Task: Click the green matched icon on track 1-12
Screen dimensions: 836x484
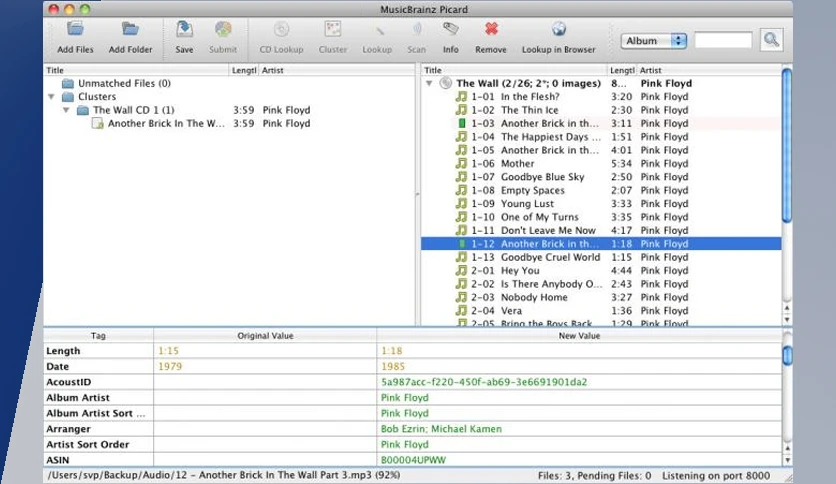Action: click(462, 244)
